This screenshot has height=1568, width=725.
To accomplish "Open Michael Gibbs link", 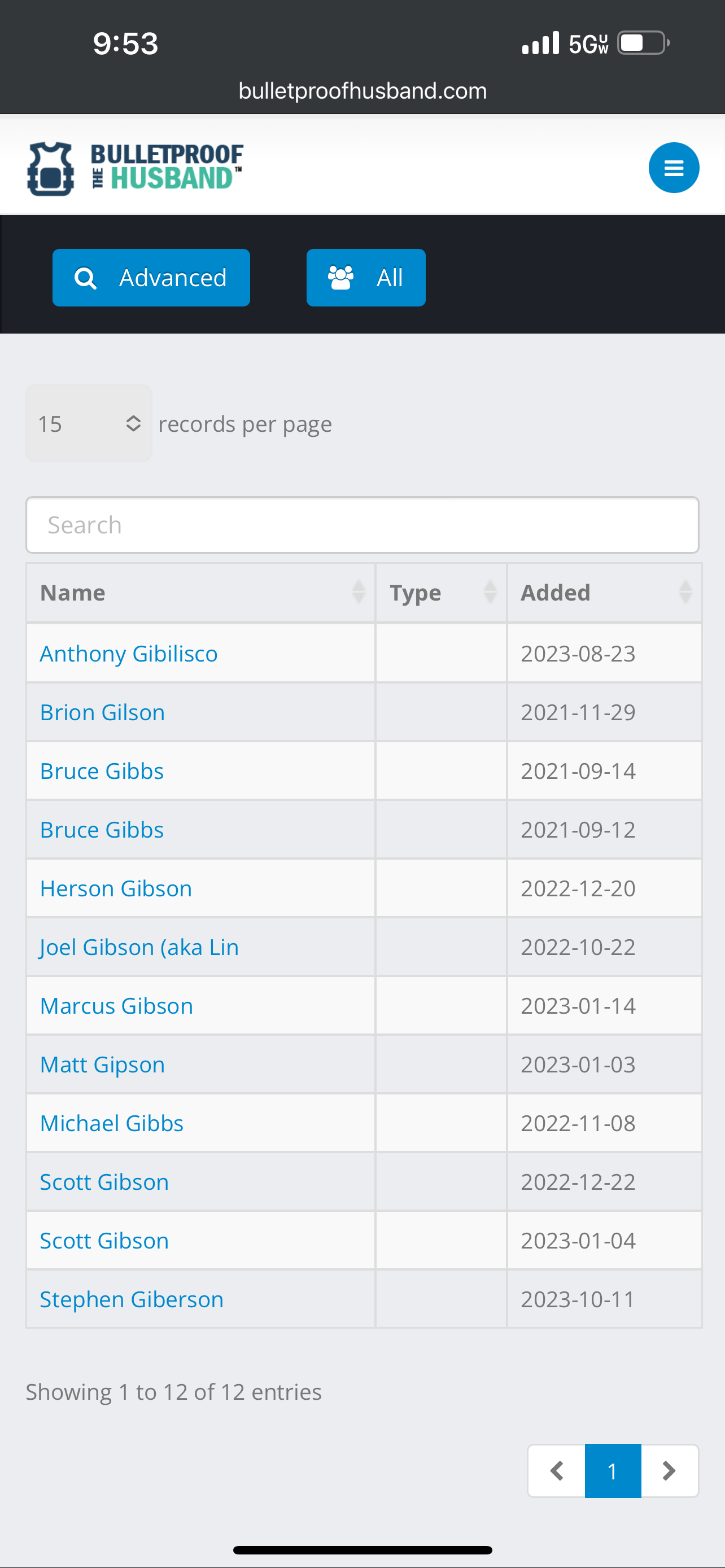I will click(111, 1123).
